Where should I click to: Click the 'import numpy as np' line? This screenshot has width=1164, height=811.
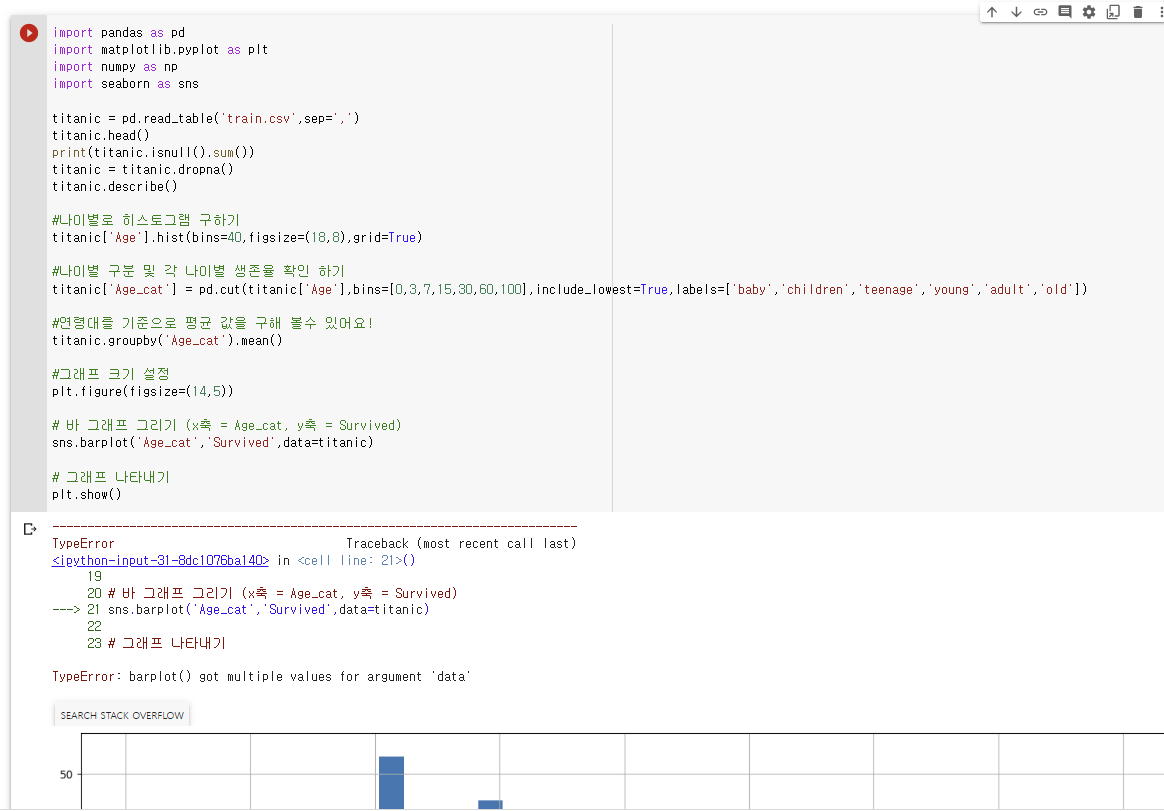(115, 67)
